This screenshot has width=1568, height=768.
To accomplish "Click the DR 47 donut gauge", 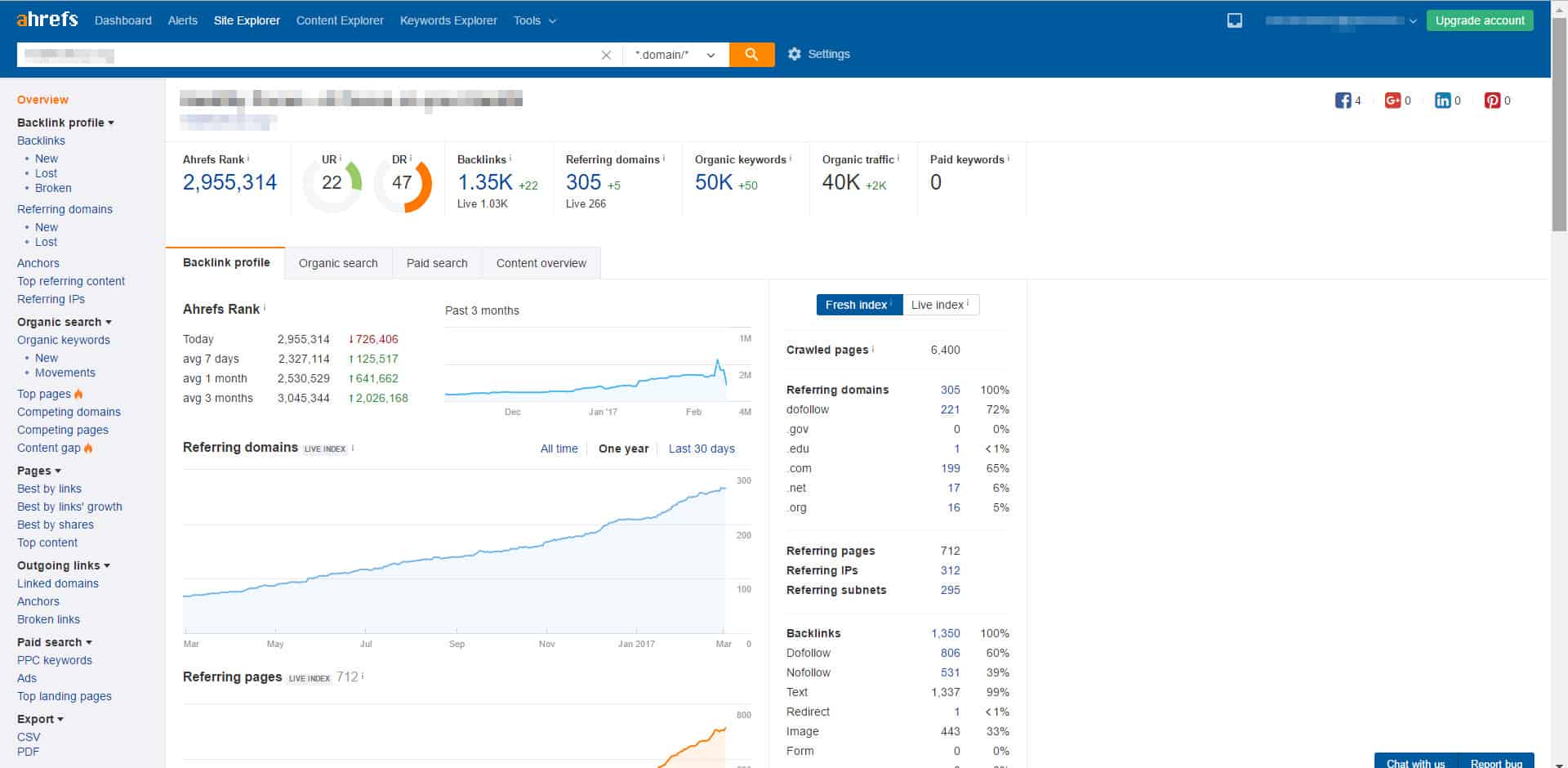I will coord(403,185).
